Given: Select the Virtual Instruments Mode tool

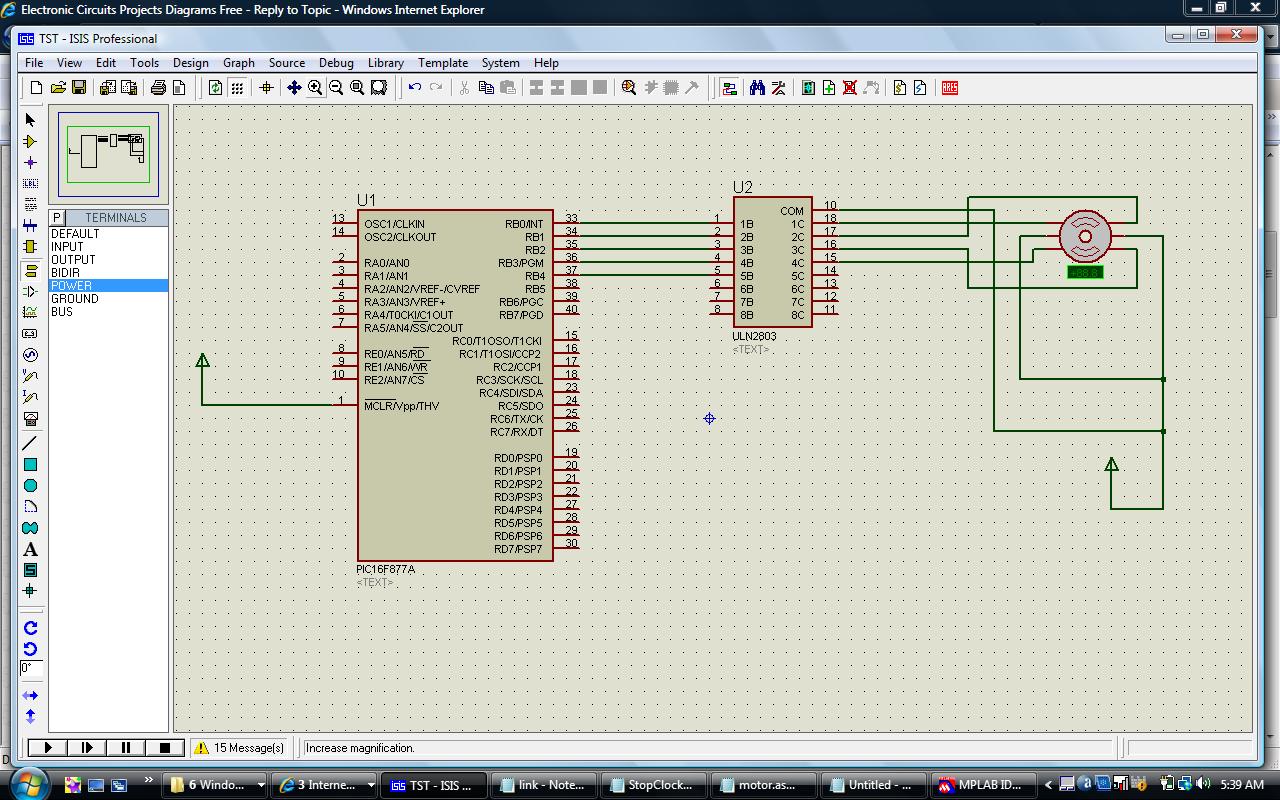Looking at the screenshot, I should click(30, 418).
